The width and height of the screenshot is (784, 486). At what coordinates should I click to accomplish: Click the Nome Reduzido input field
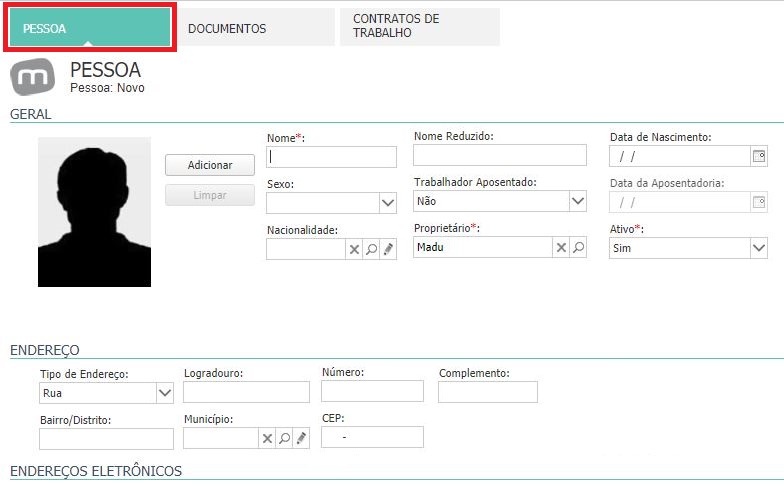500,155
